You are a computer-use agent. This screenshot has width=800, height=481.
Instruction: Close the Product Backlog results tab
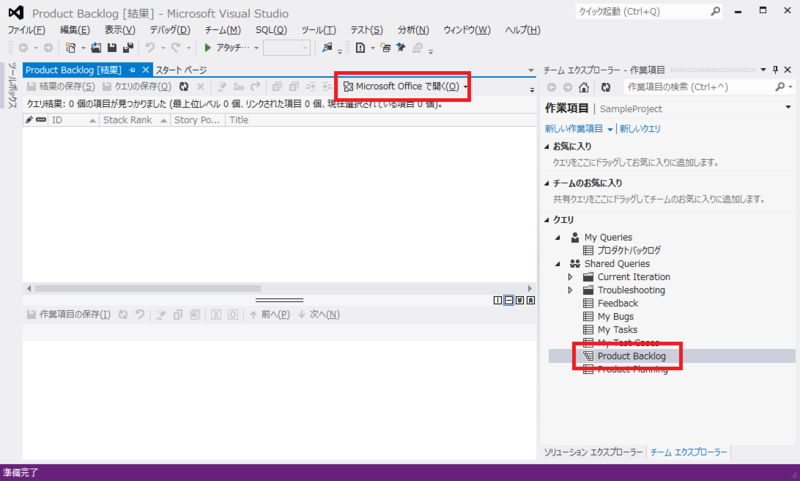point(145,70)
